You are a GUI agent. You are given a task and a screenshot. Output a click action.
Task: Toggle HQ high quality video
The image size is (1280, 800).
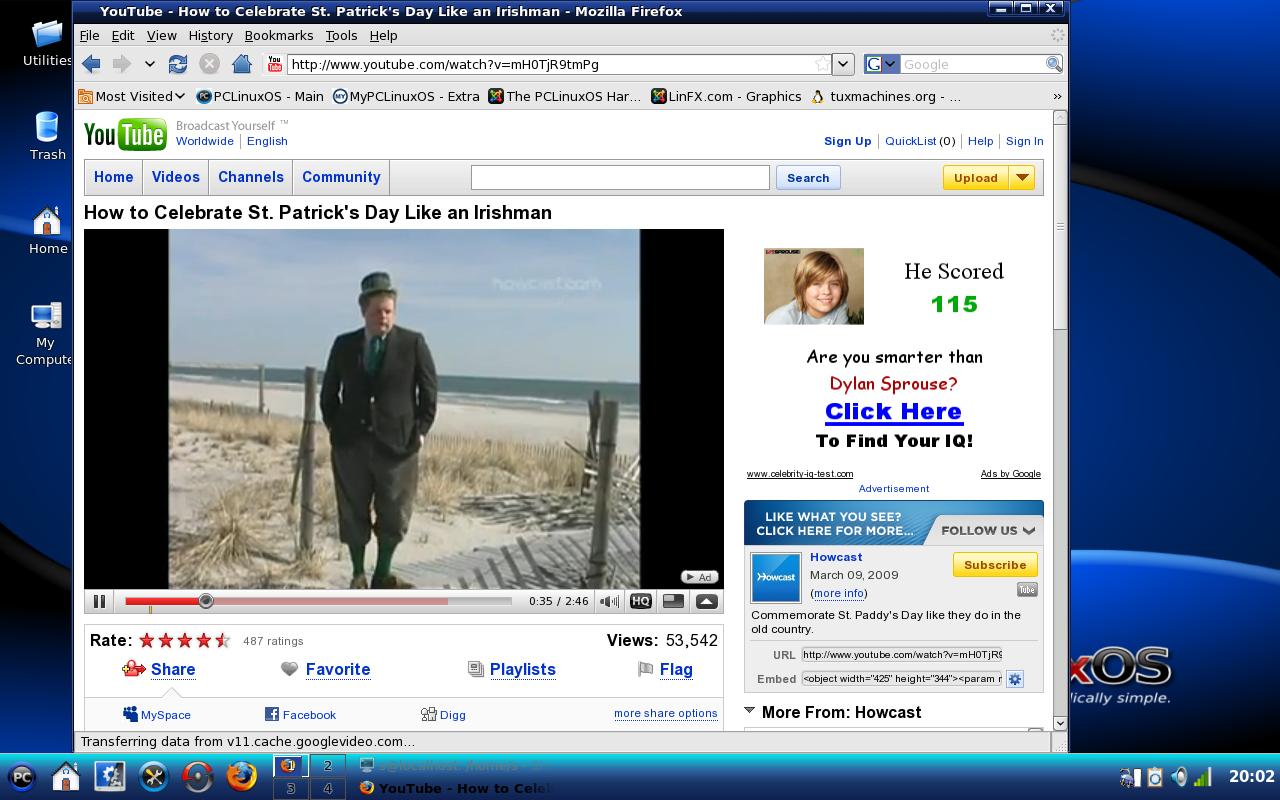[x=641, y=601]
